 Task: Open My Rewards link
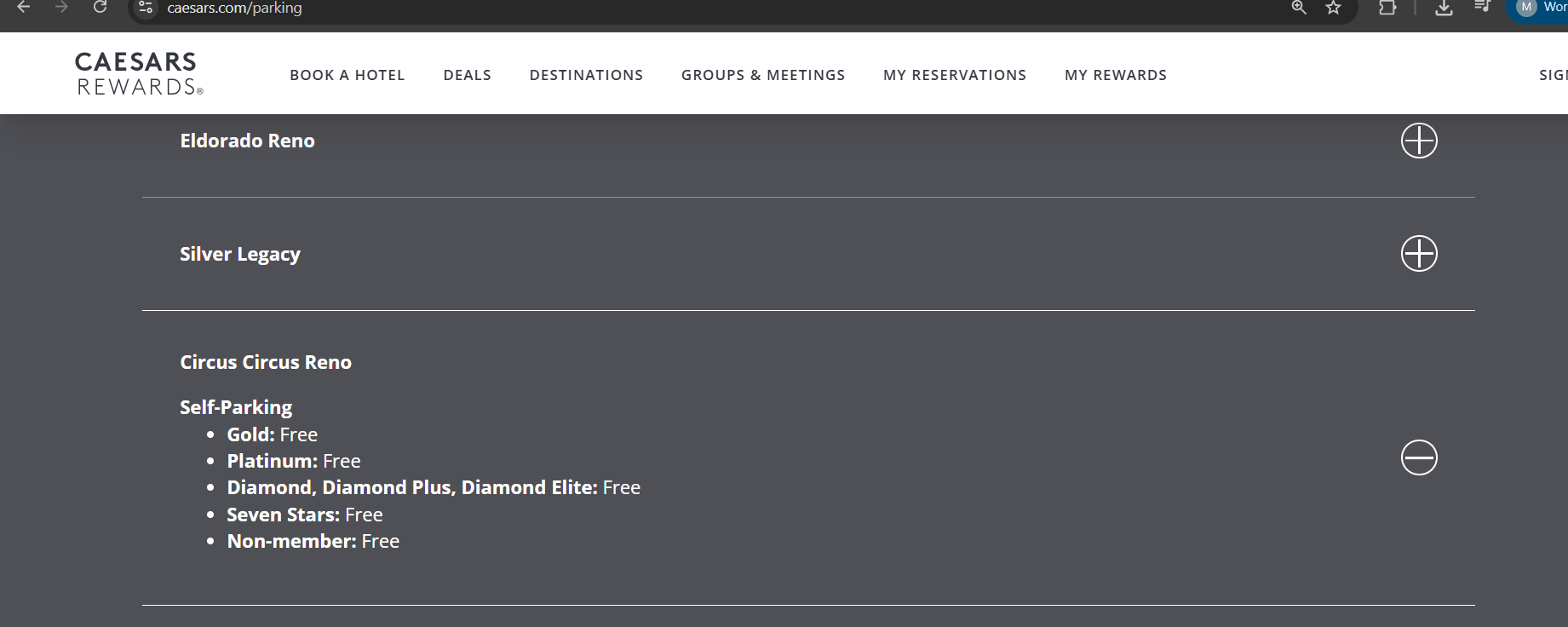tap(1116, 75)
